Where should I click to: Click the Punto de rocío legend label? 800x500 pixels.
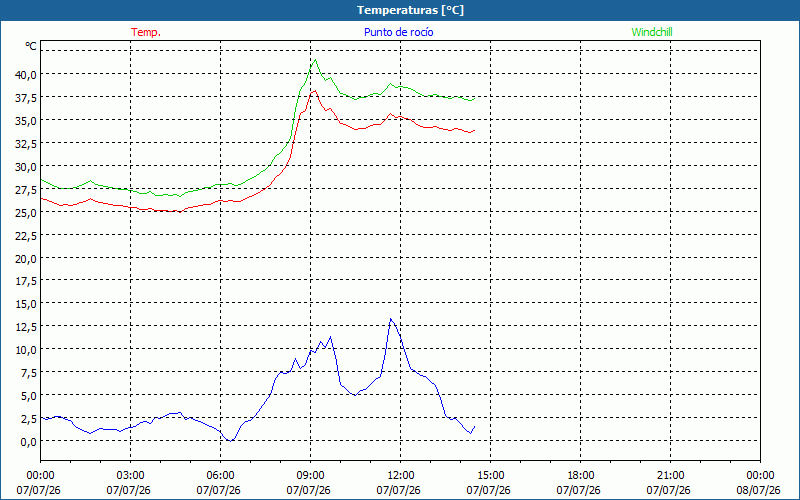pos(398,32)
